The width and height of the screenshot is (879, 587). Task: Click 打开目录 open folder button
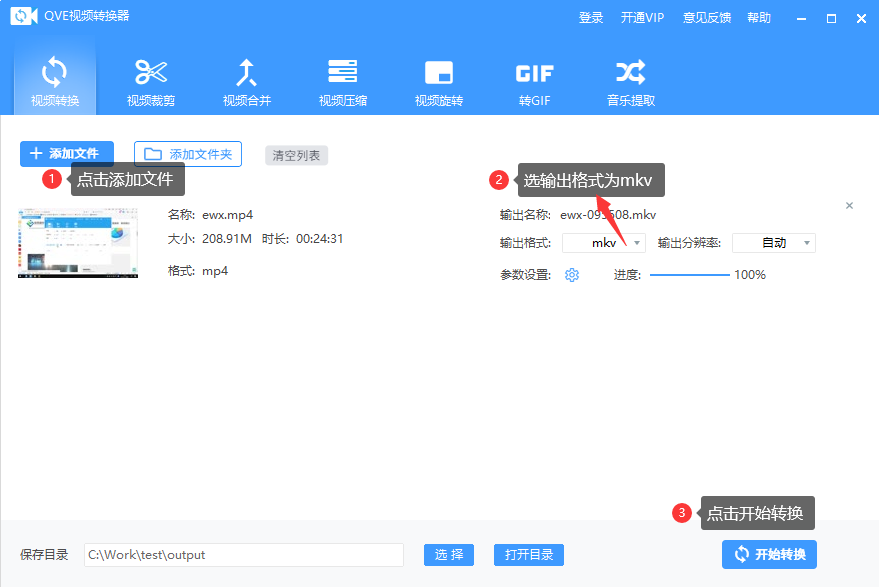tap(529, 554)
